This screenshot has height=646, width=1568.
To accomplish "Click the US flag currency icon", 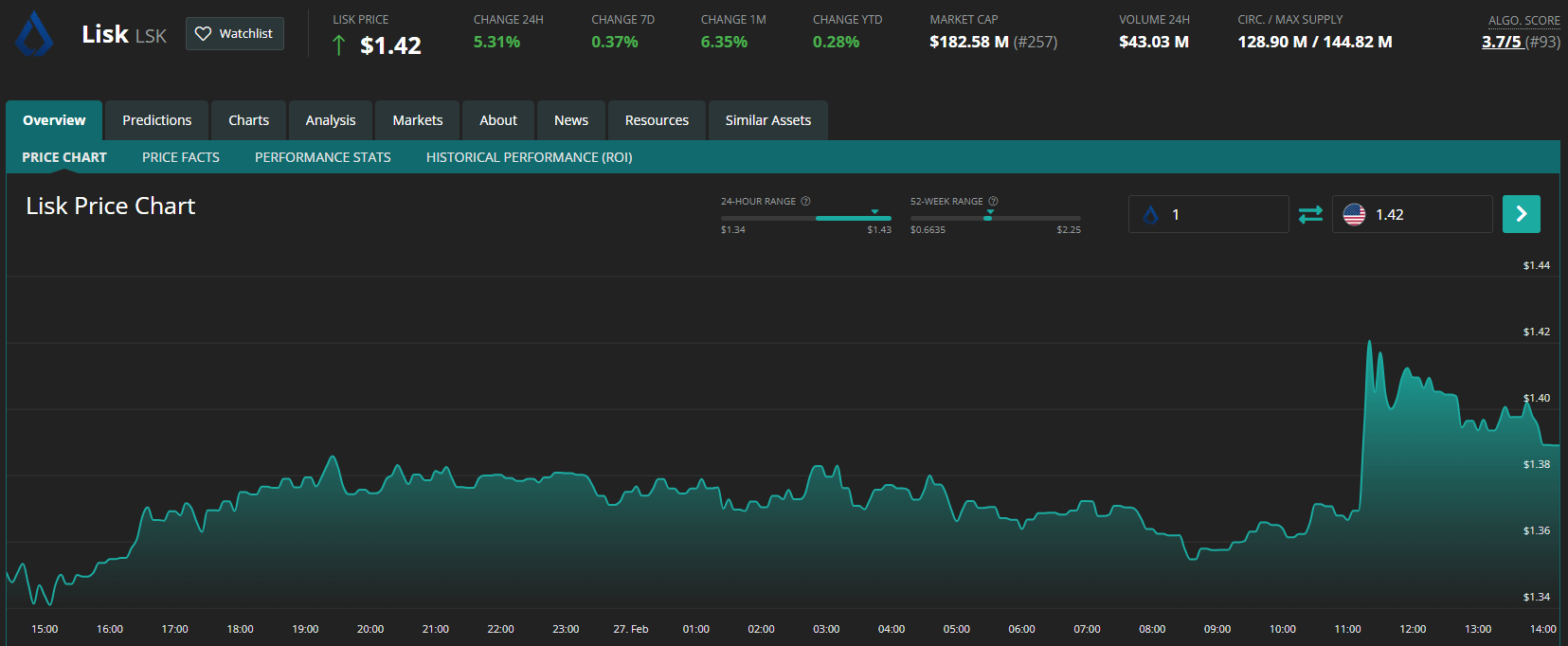I will pos(1354,215).
